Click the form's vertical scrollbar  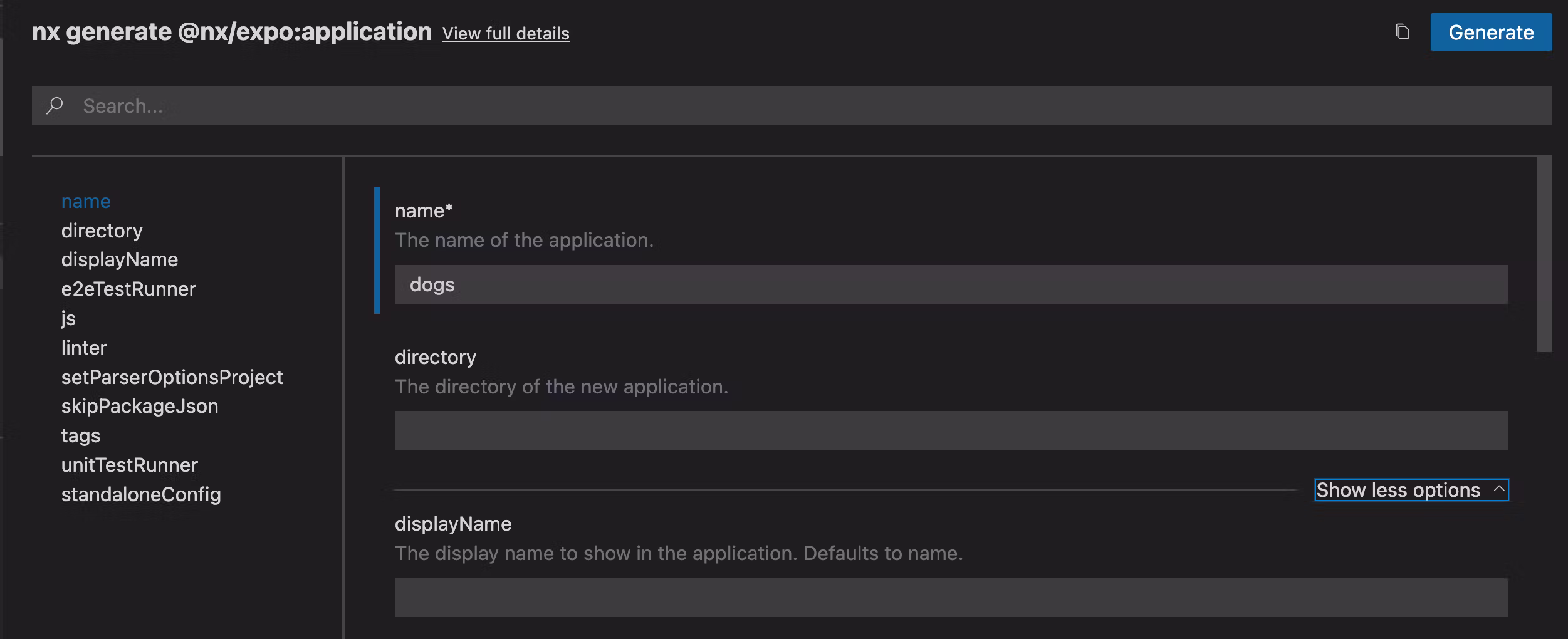(1544, 254)
